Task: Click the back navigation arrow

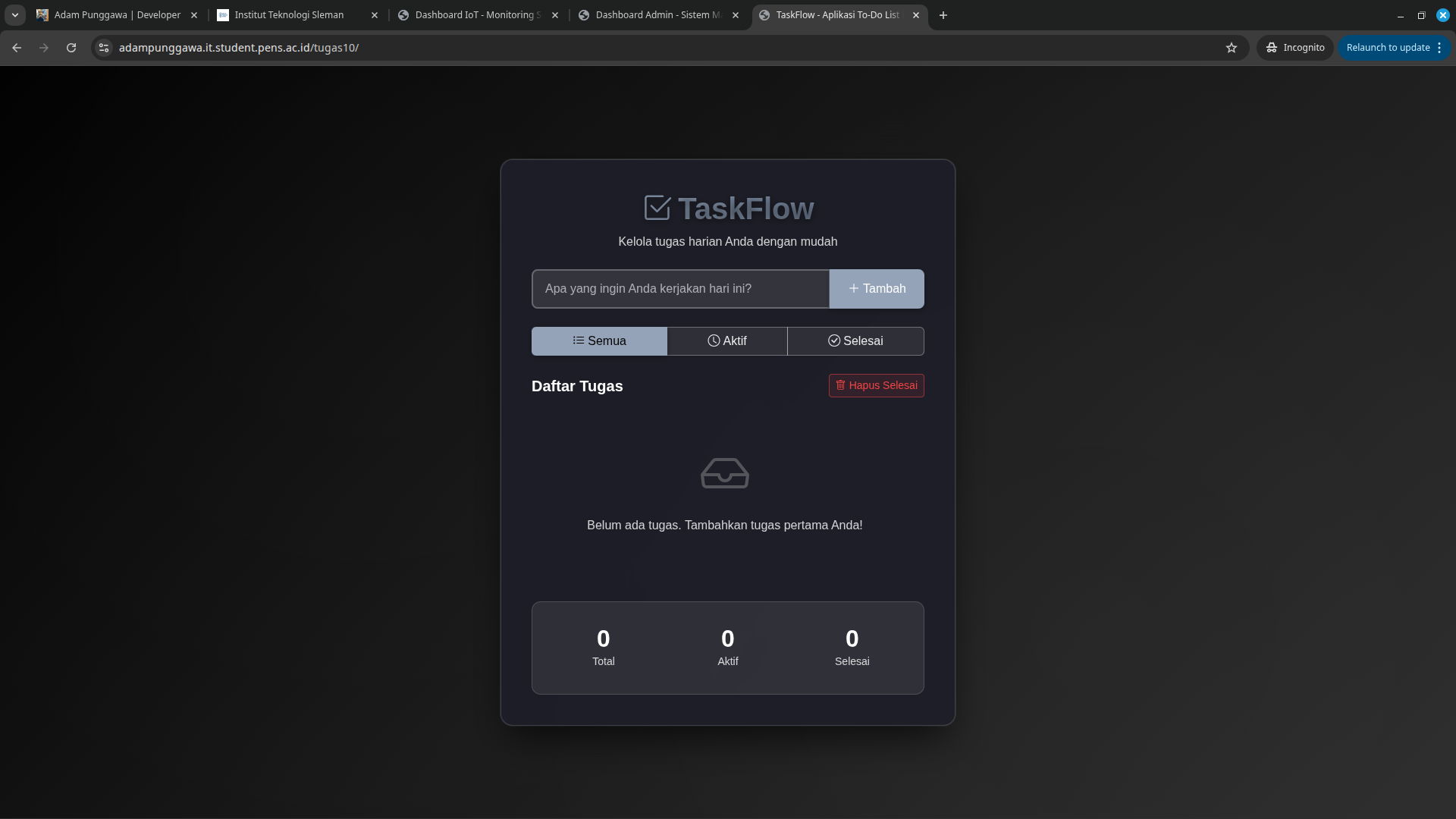Action: click(17, 47)
